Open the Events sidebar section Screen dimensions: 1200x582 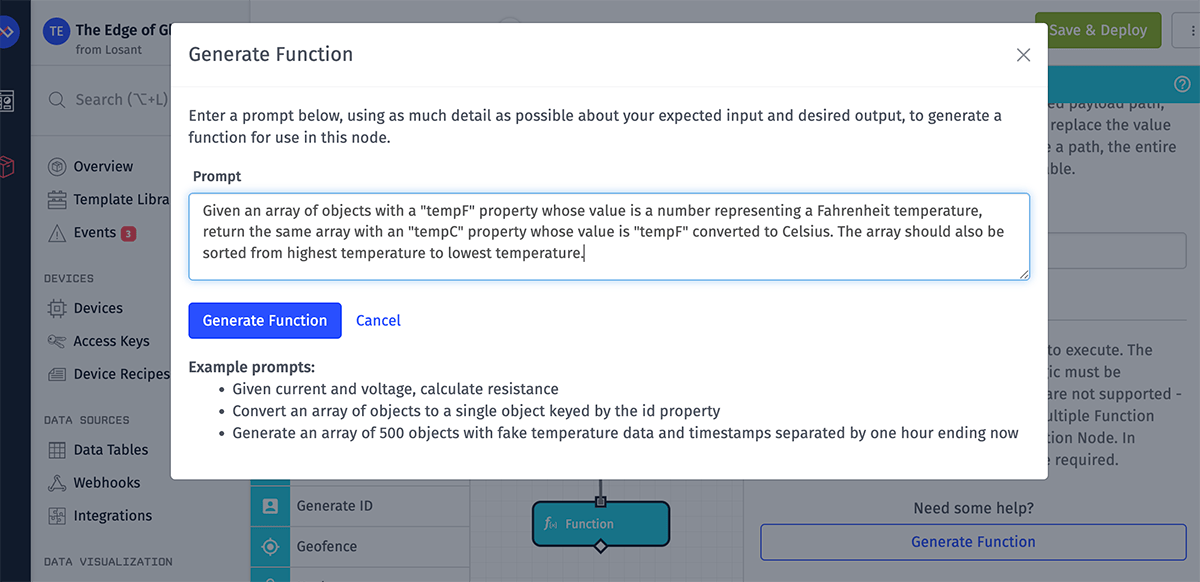pos(95,233)
